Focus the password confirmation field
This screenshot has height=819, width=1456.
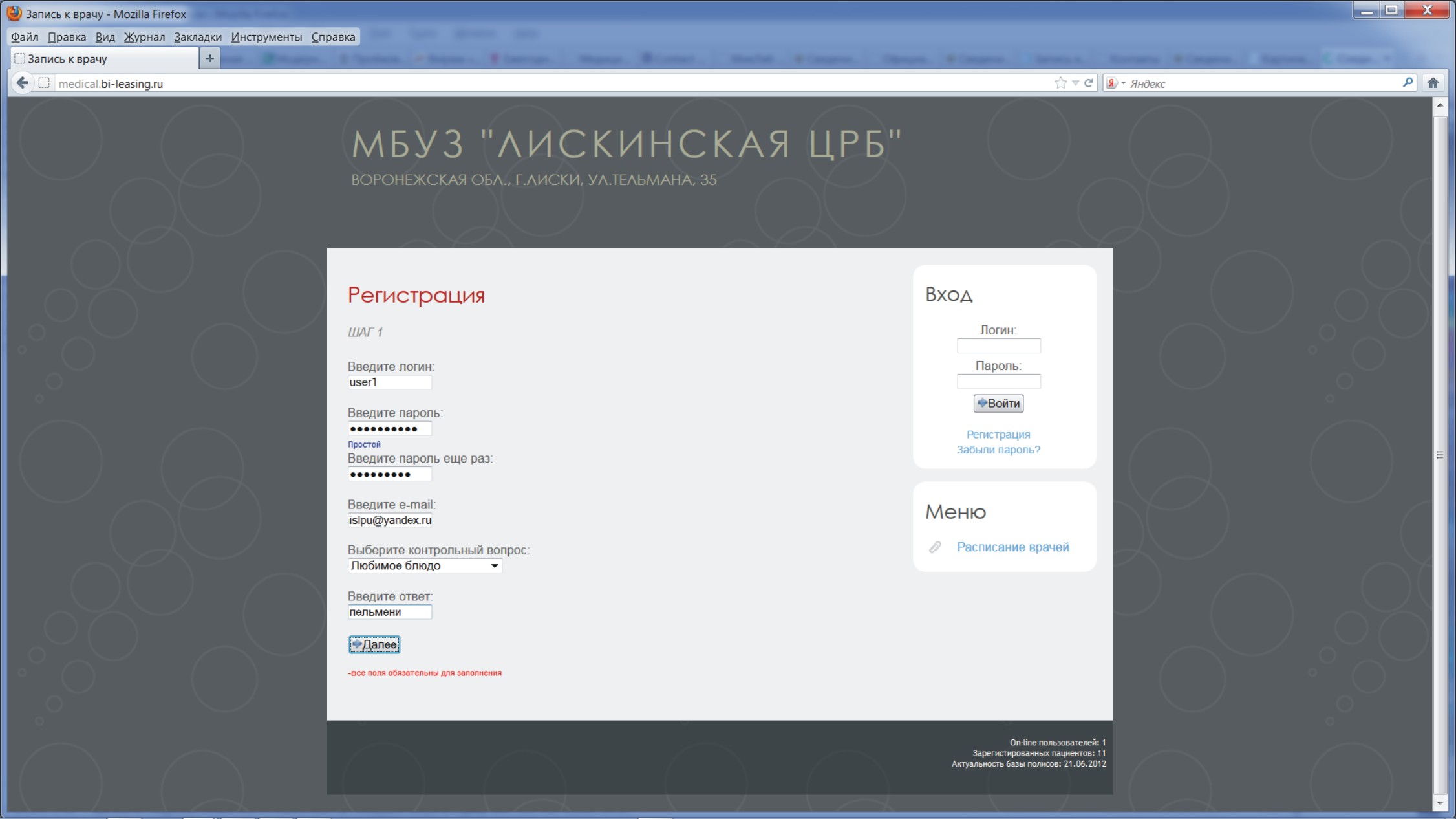click(390, 474)
